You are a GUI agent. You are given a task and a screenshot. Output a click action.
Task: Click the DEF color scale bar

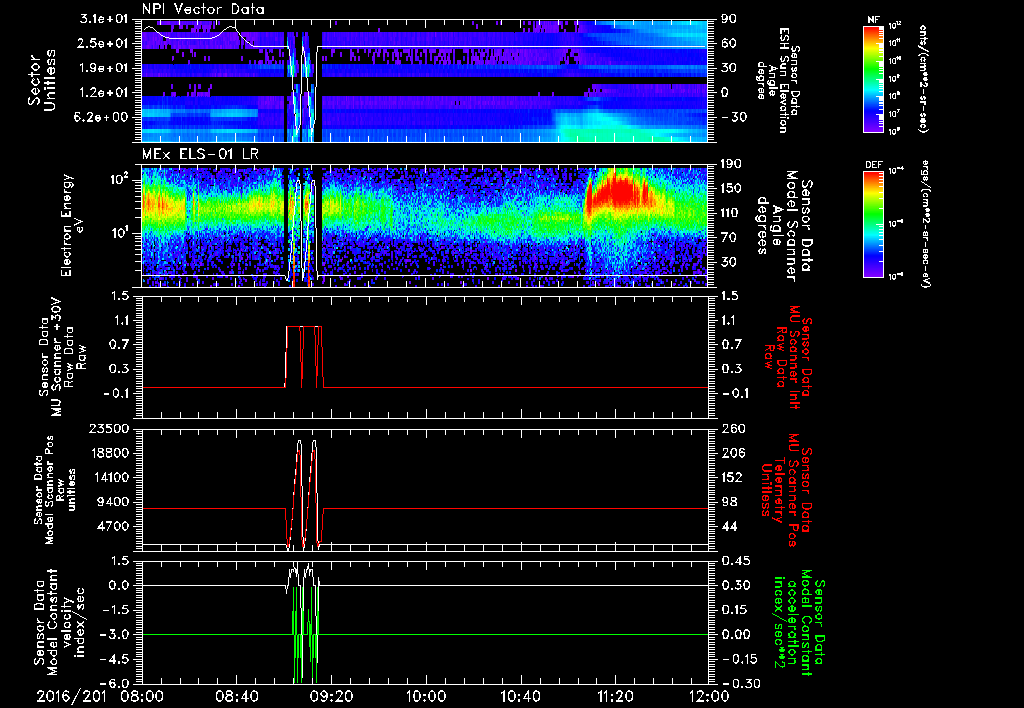pyautogui.click(x=873, y=224)
